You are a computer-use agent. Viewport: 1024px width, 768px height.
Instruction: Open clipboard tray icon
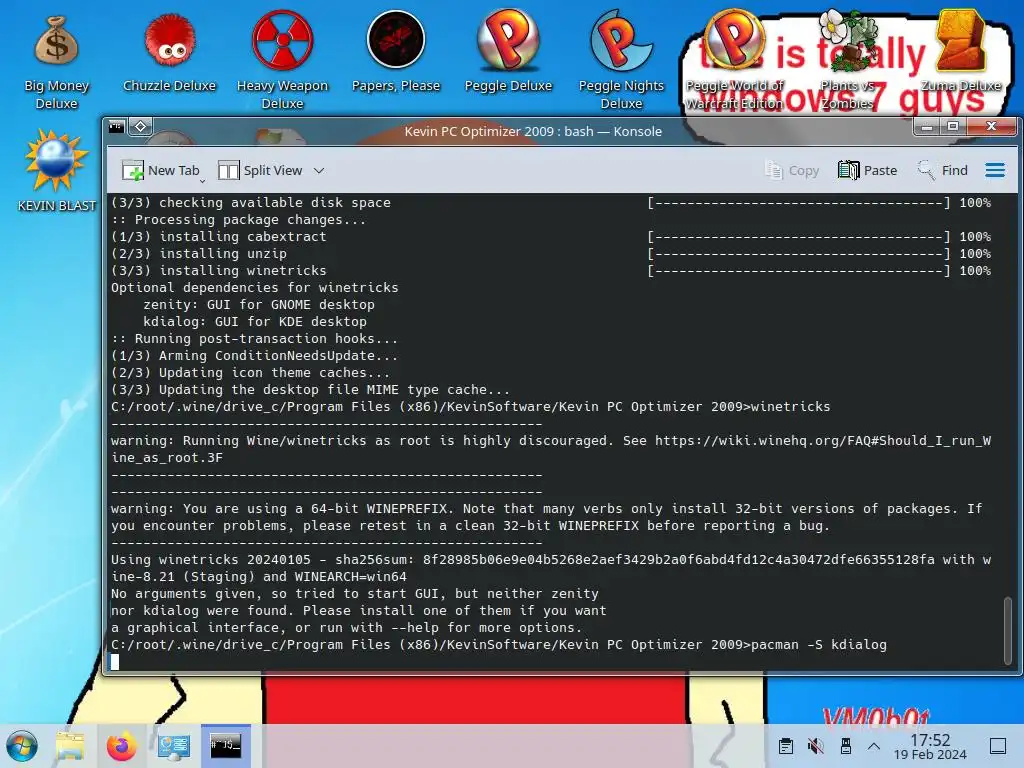click(786, 746)
